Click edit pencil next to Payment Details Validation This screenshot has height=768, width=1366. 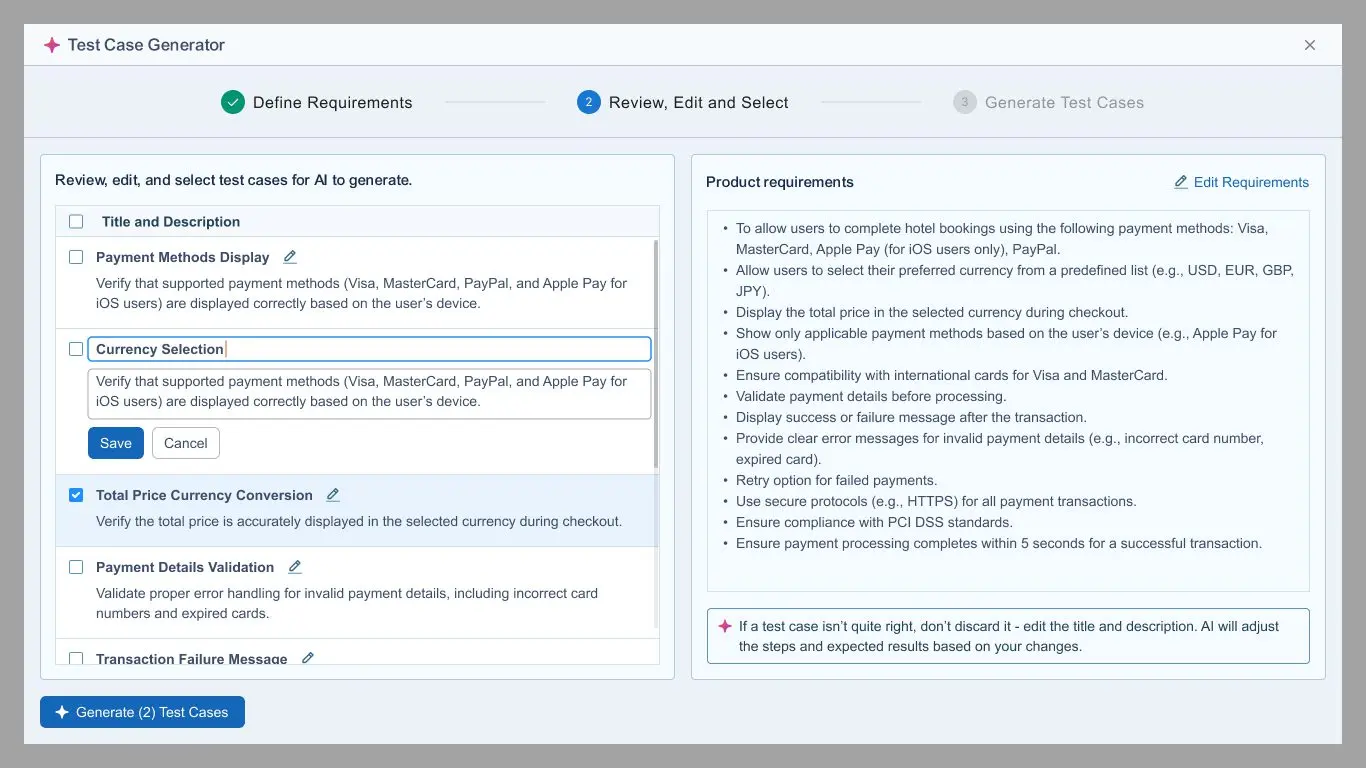point(295,567)
